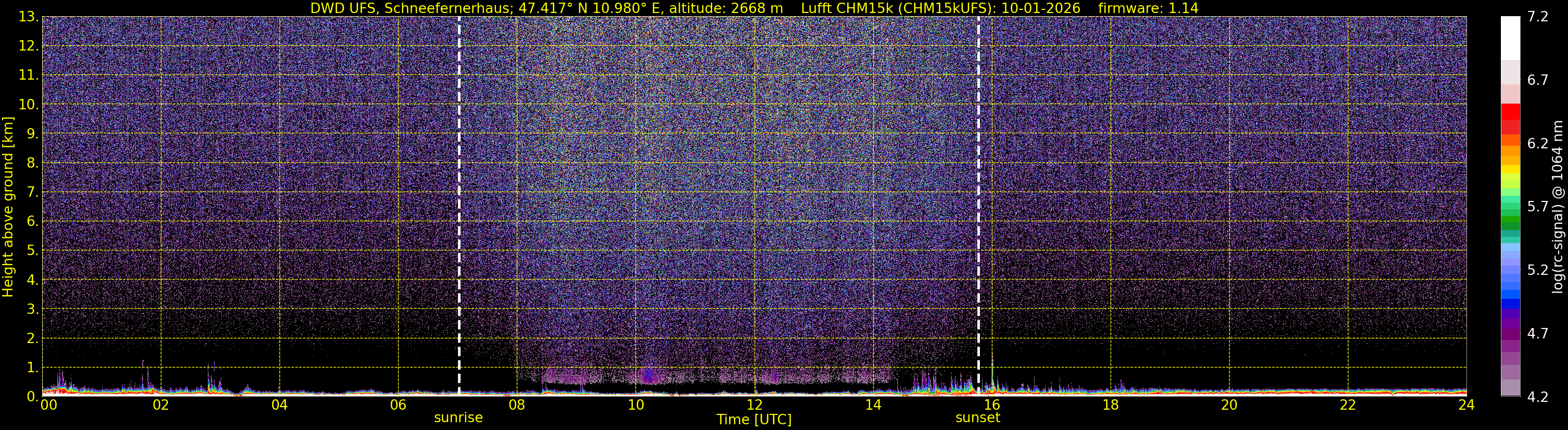Image resolution: width=1568 pixels, height=430 pixels.
Task: Click the height axis tick label 5.
Action: click(x=32, y=251)
